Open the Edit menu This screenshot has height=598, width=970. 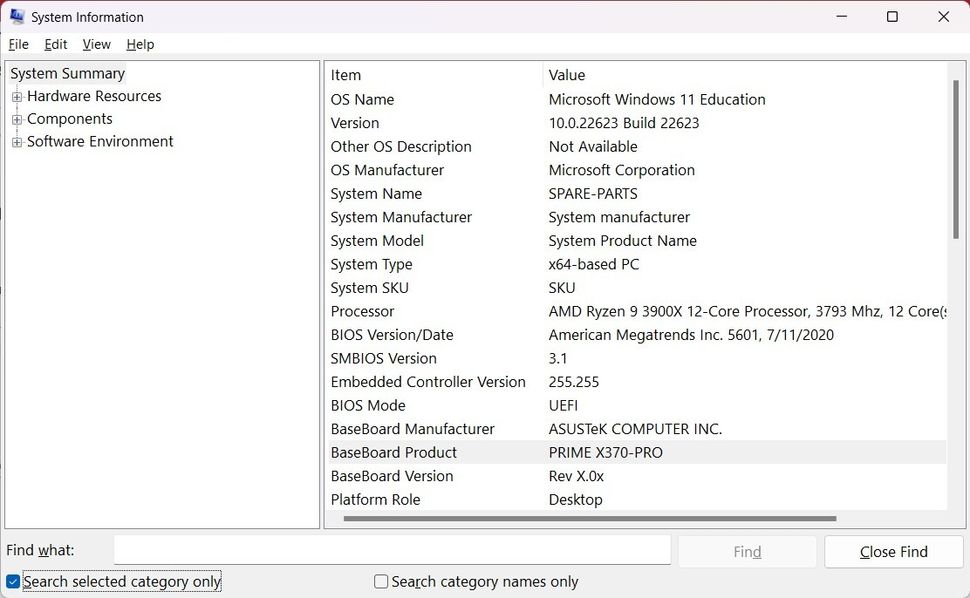(55, 44)
